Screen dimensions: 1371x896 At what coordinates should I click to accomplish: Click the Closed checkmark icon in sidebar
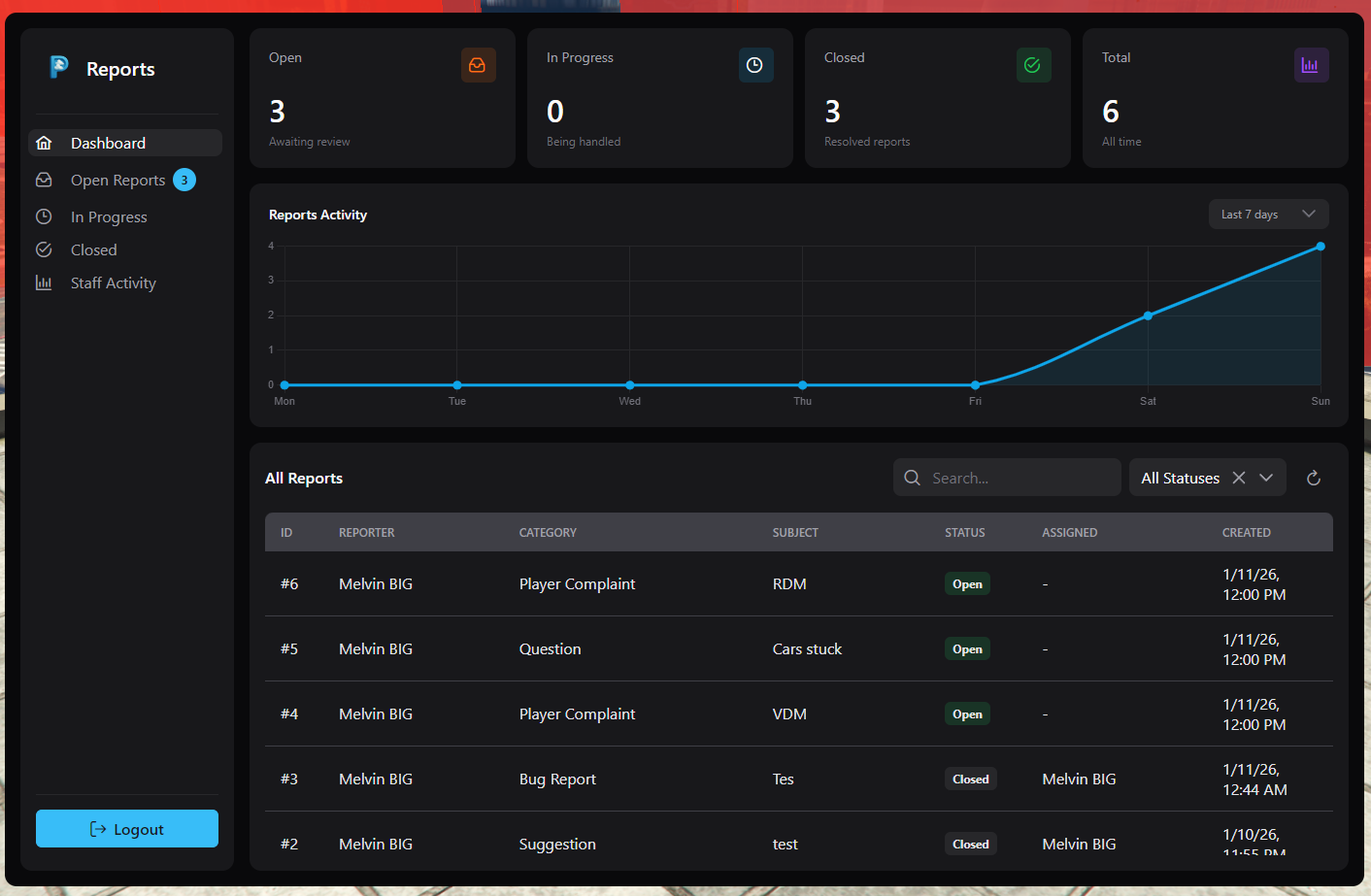[44, 249]
